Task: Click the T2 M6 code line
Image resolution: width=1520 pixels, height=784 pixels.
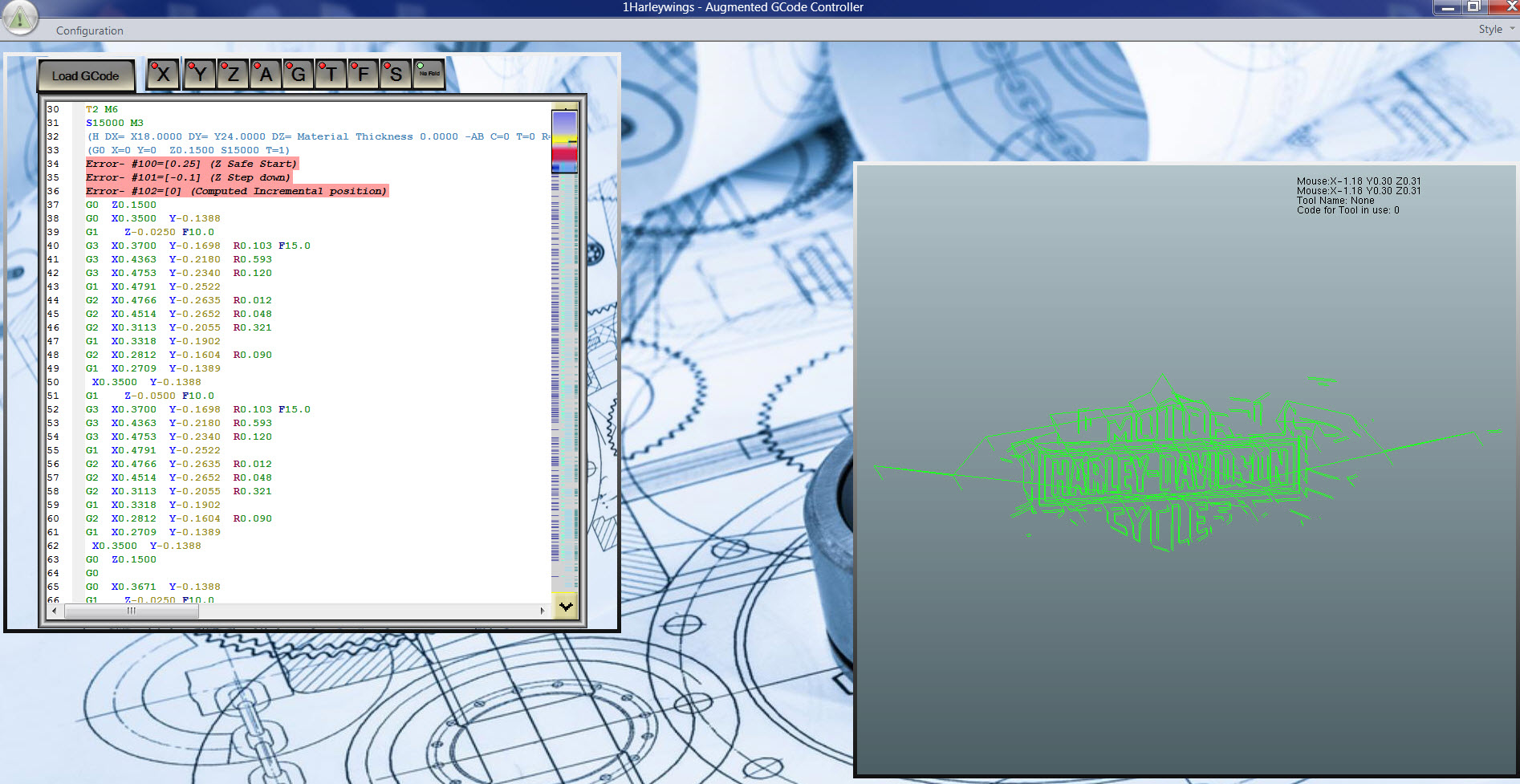Action: pyautogui.click(x=102, y=109)
